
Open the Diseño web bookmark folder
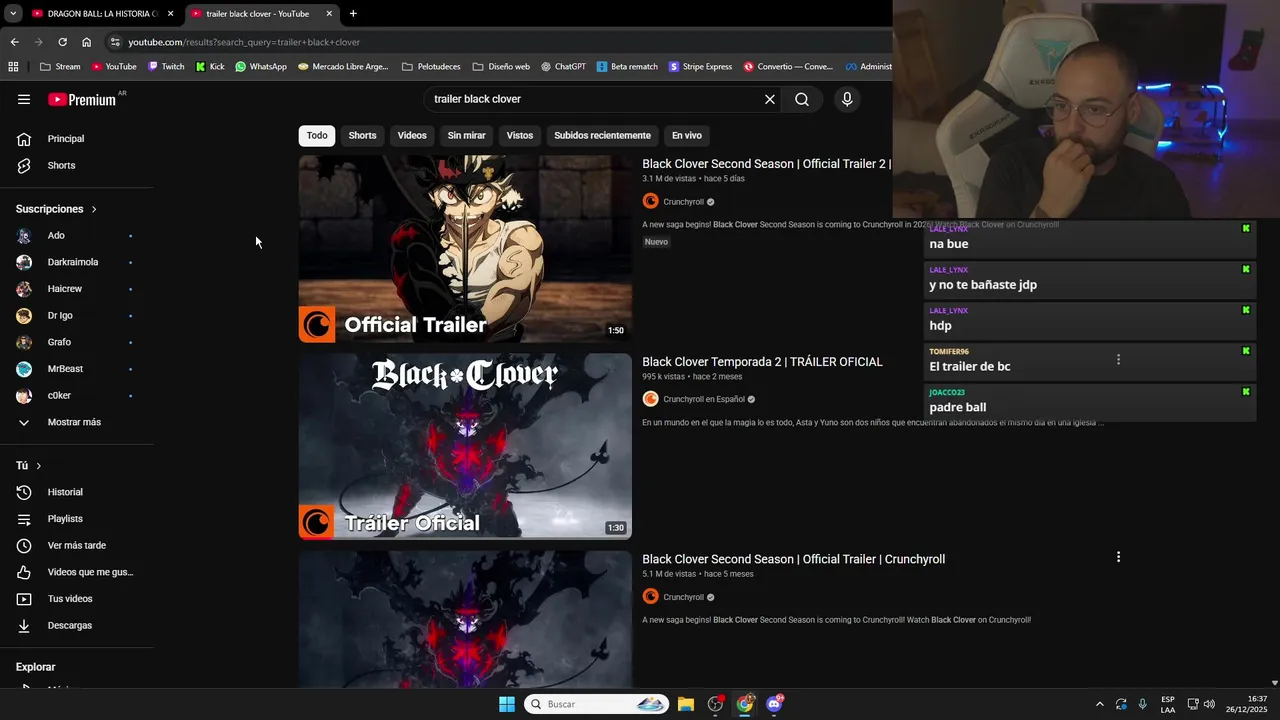tap(501, 67)
